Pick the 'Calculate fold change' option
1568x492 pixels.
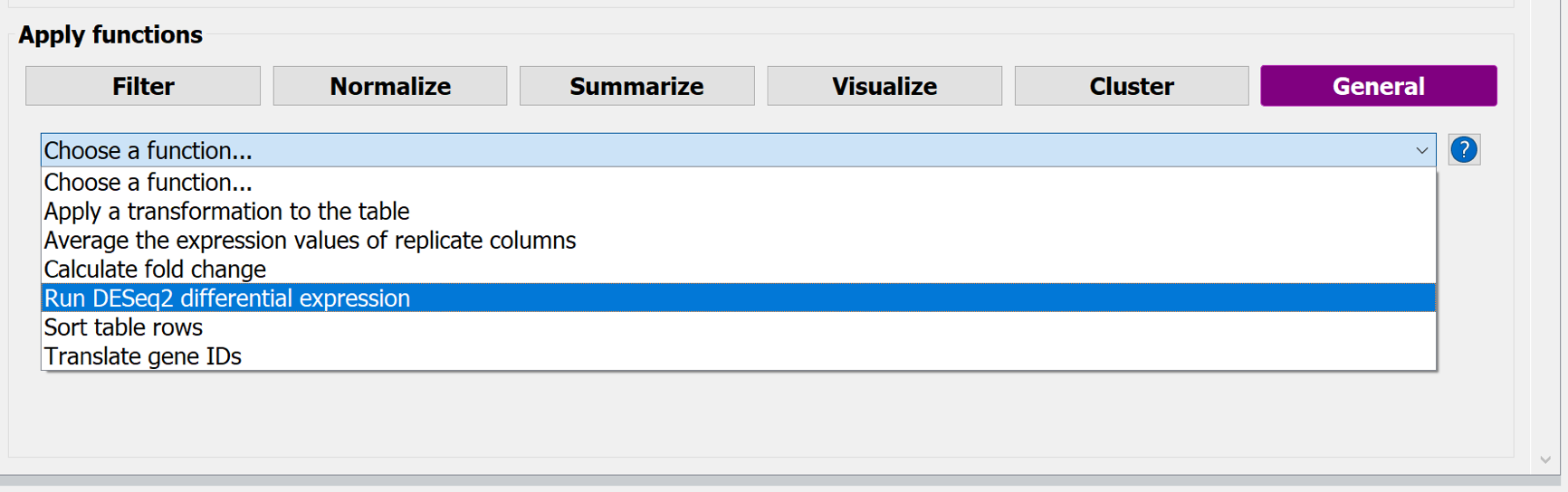(155, 270)
